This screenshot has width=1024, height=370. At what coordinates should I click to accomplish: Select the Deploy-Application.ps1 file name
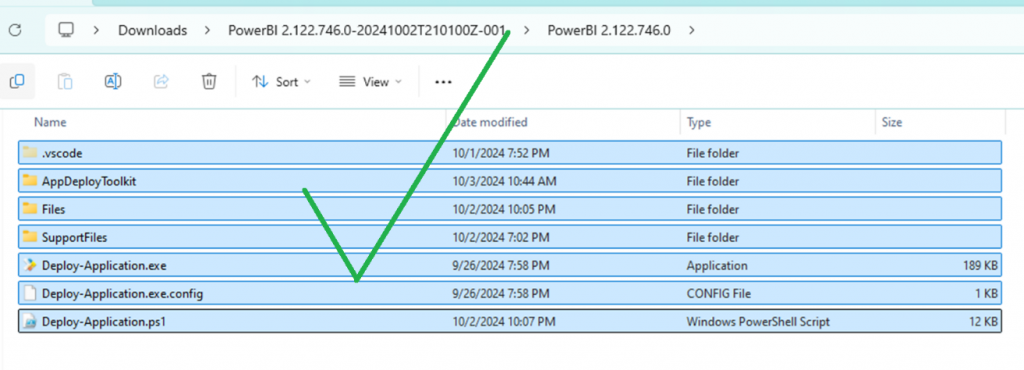click(104, 322)
